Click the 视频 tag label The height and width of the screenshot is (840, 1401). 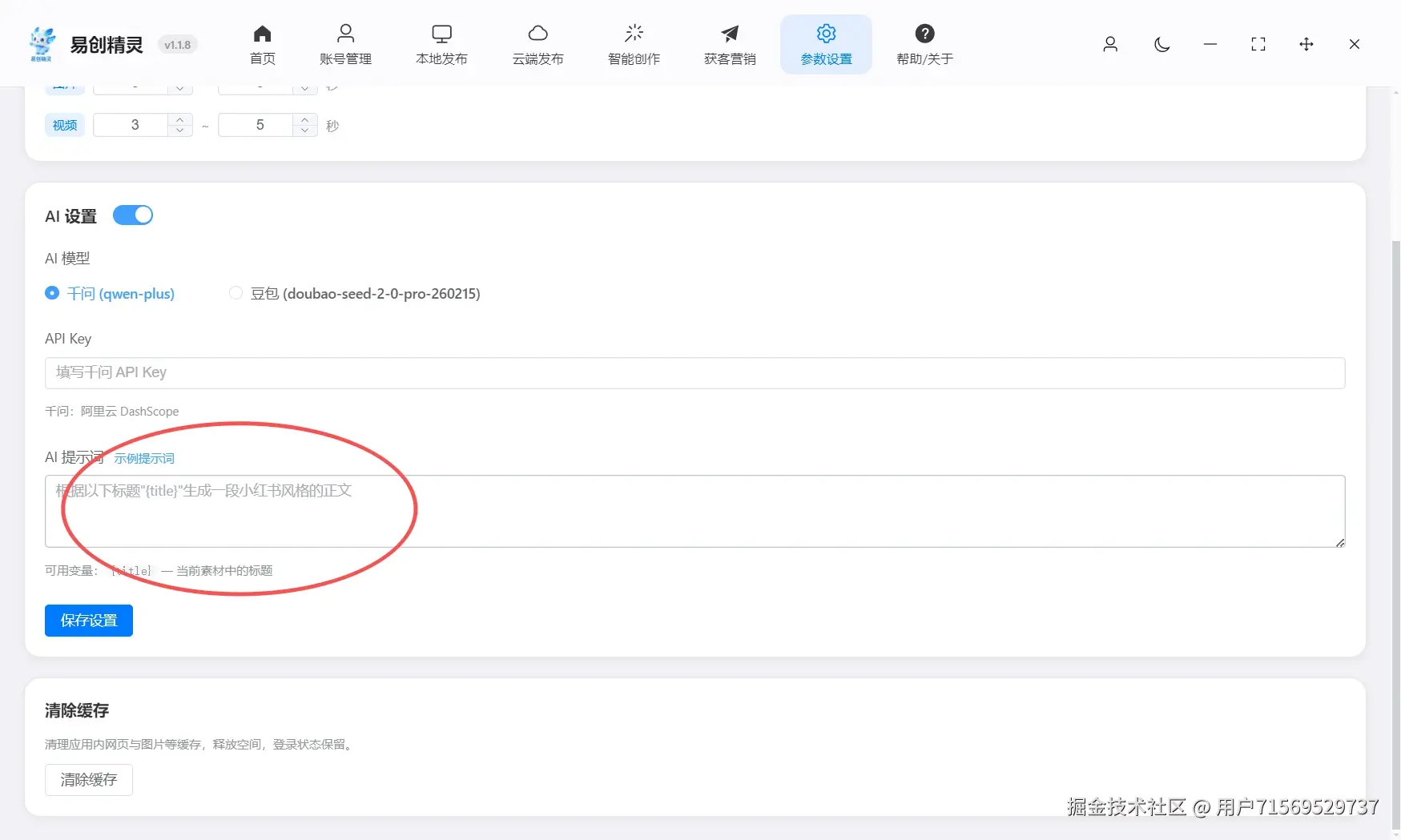point(65,125)
